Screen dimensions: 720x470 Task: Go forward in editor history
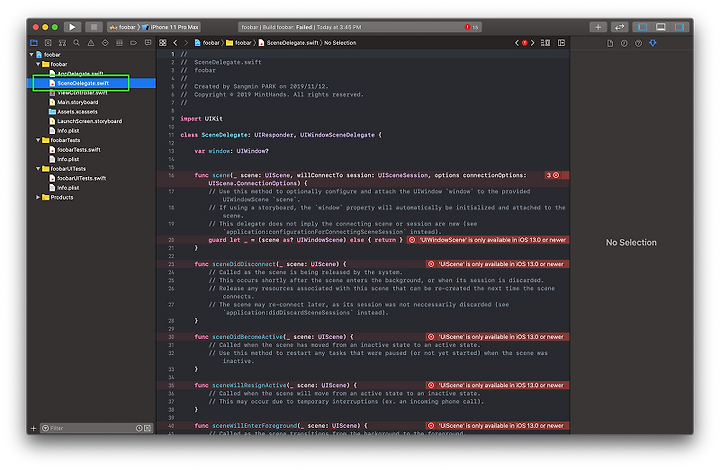(x=186, y=43)
